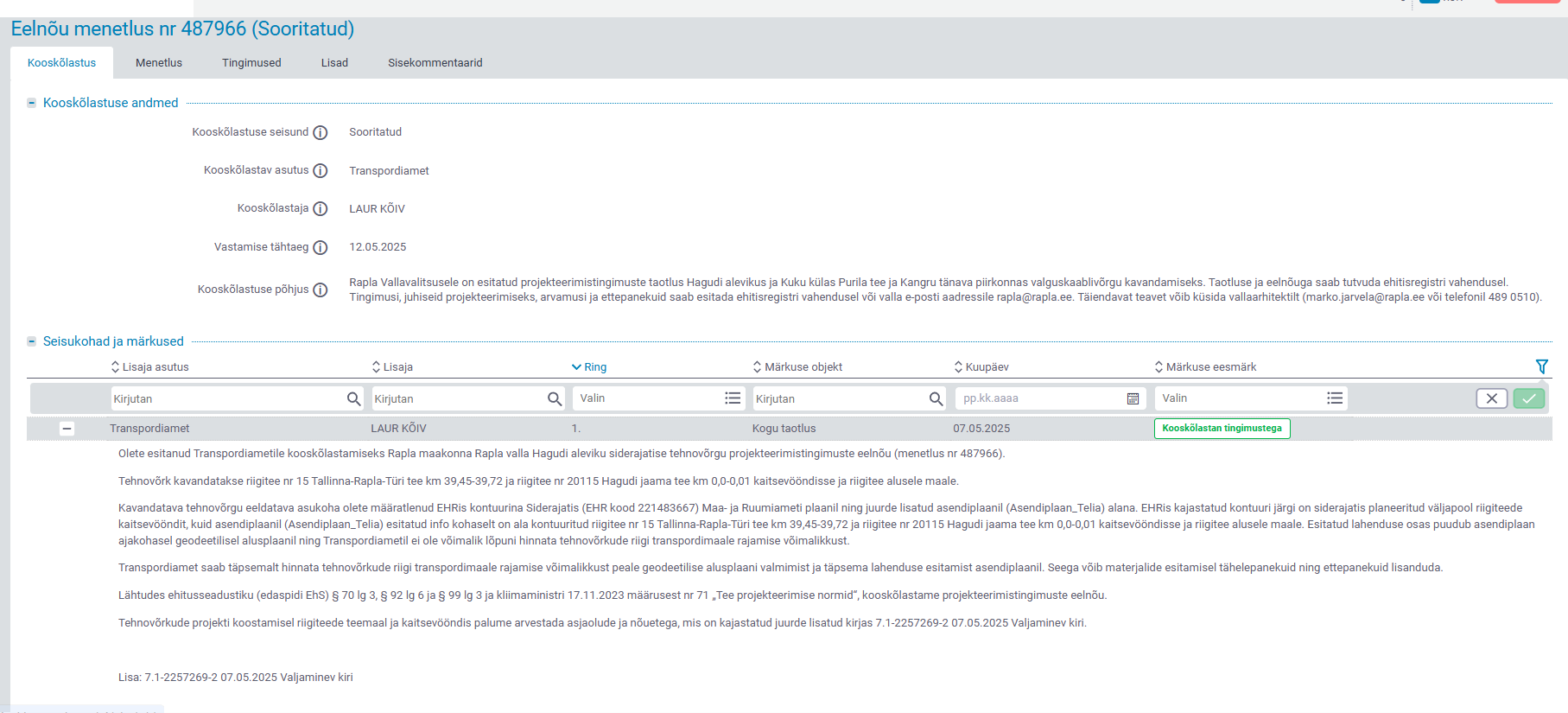The image size is (1568, 713).
Task: Open the Tingimused tab
Action: coord(251,63)
